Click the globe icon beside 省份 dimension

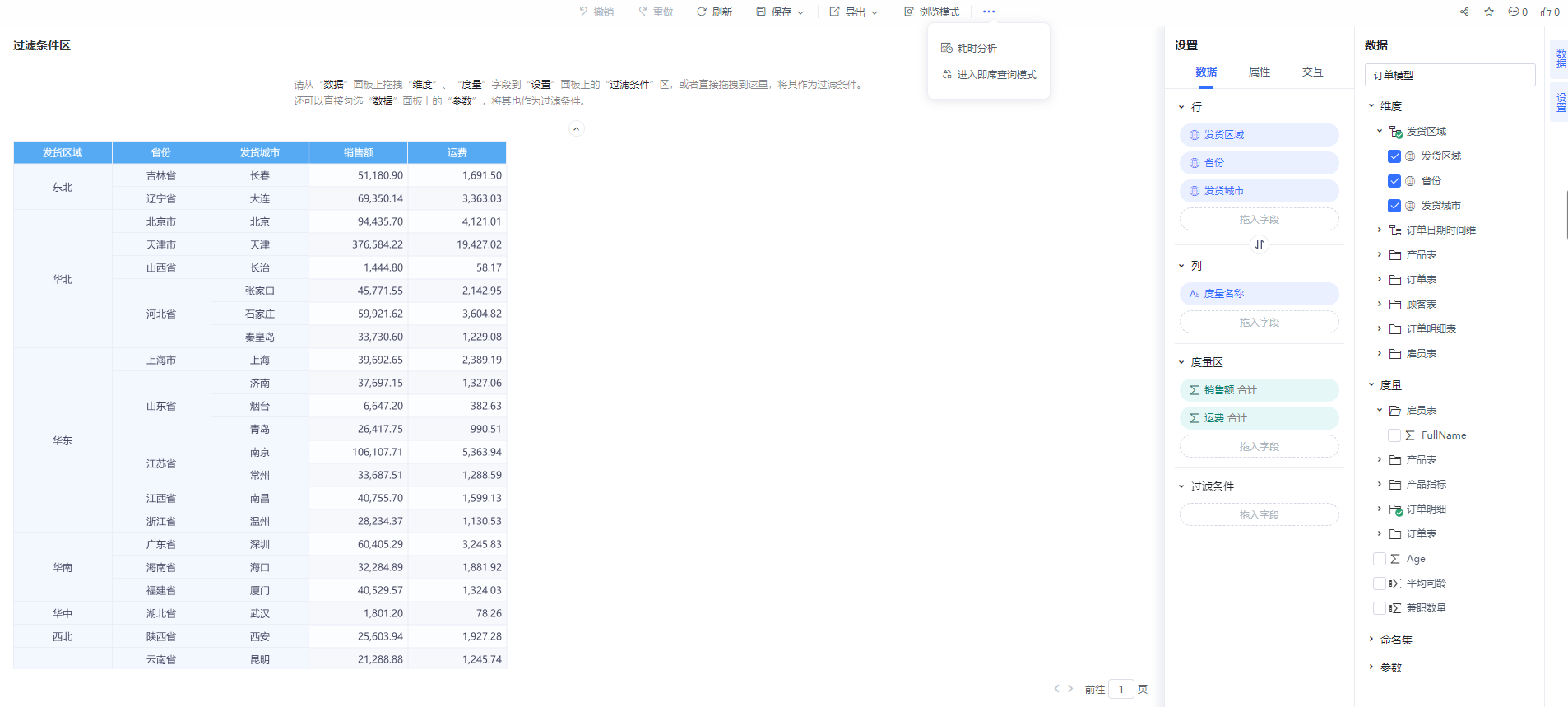1410,181
